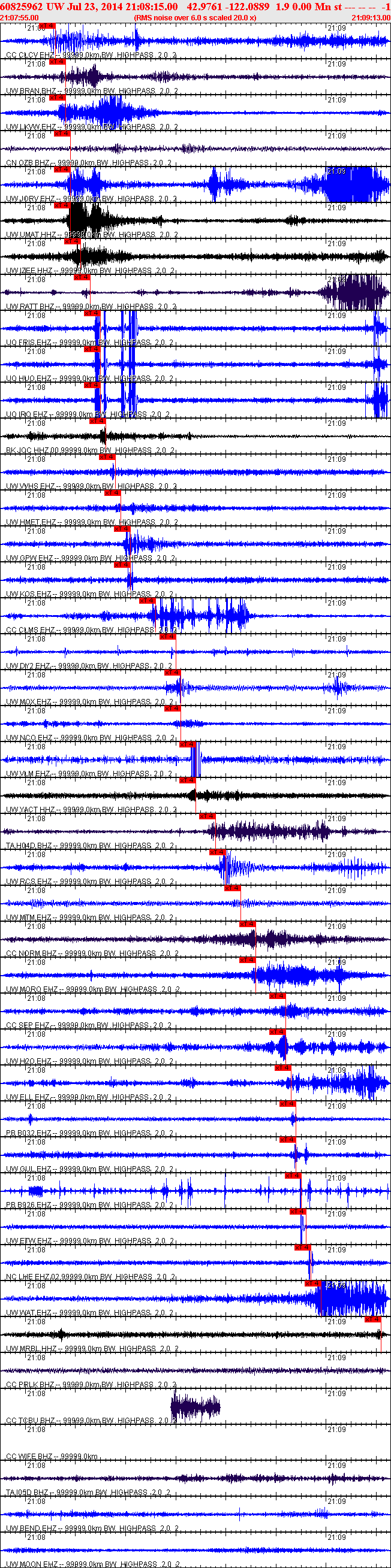Click the RMS noise scaling note in header
The height and width of the screenshot is (1568, 391).
(195, 17)
